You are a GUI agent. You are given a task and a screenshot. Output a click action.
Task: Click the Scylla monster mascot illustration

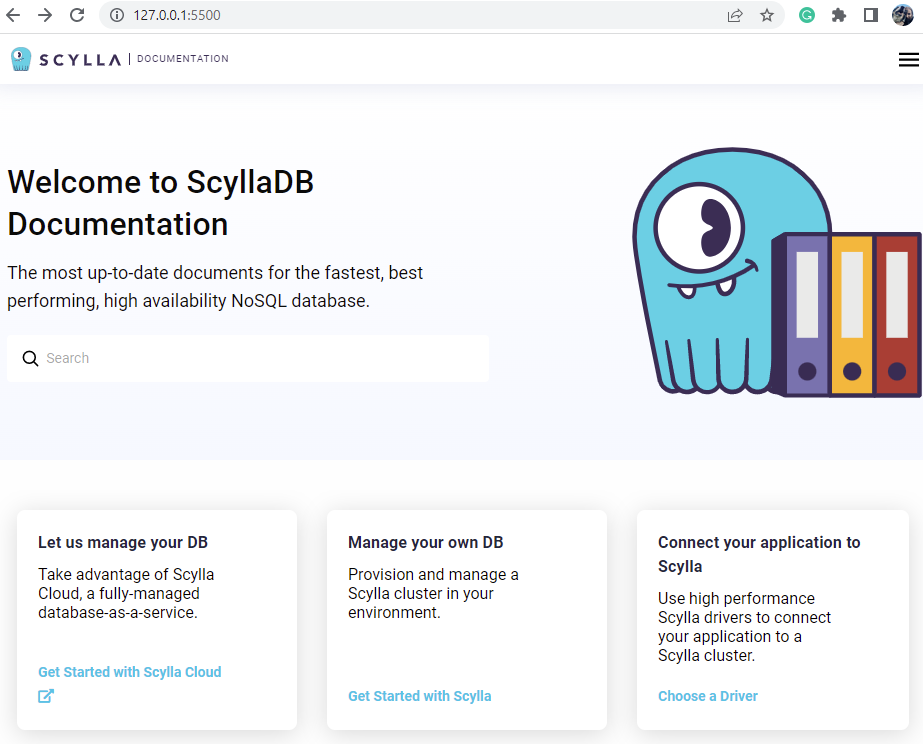tap(776, 272)
